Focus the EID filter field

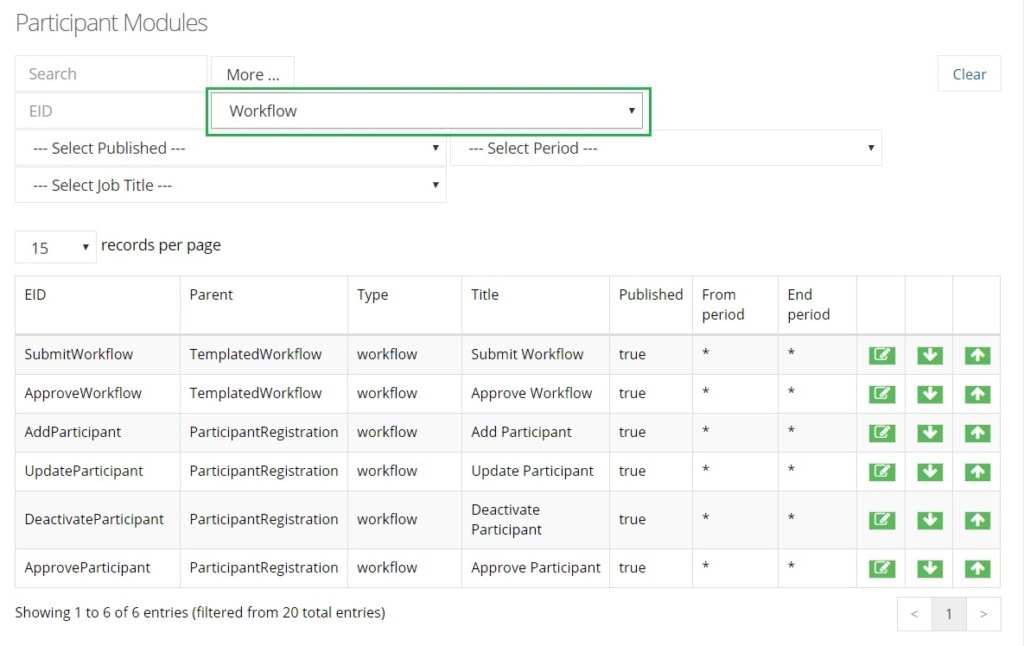coord(111,111)
